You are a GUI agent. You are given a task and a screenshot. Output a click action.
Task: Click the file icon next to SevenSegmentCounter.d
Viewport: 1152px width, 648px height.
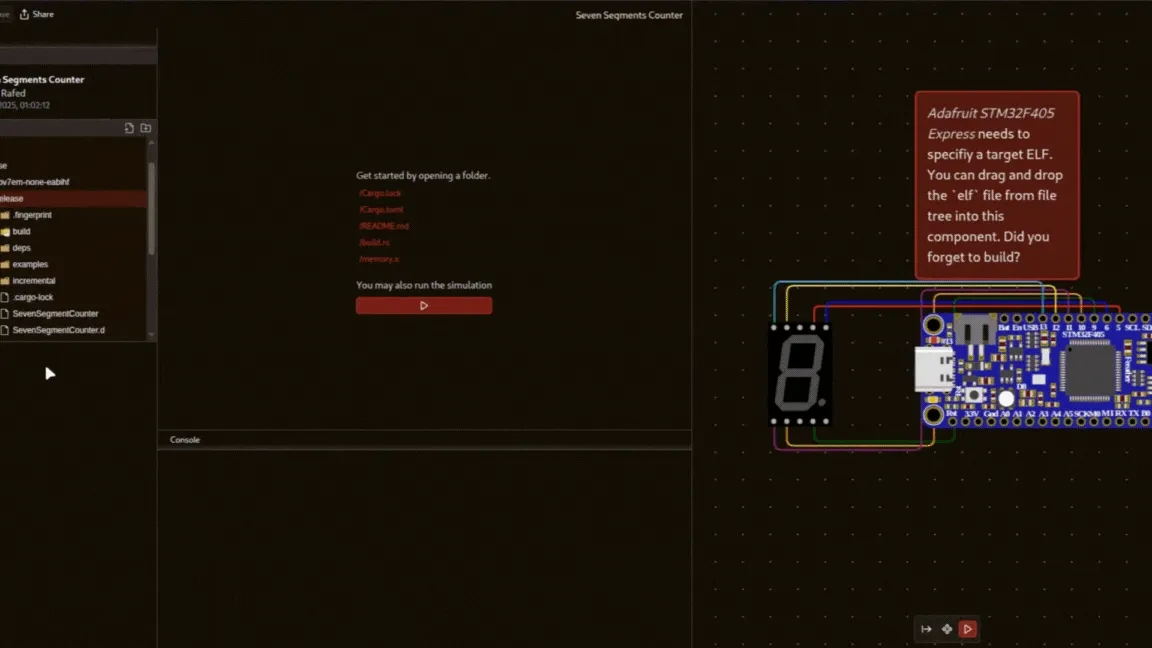pos(5,329)
